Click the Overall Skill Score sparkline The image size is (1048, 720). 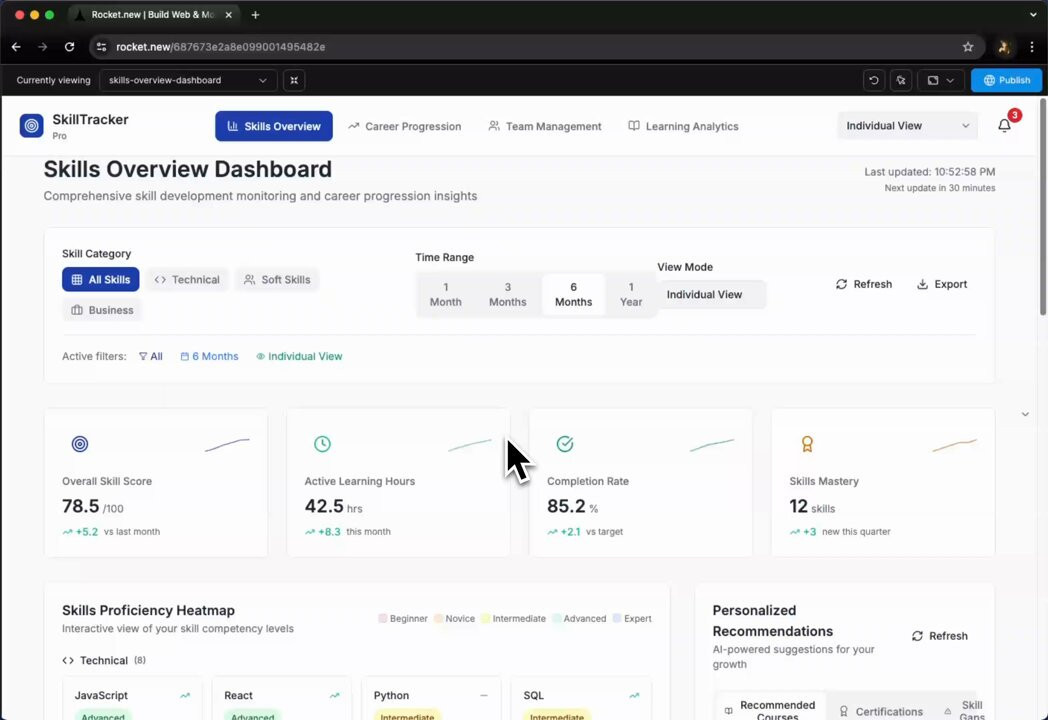[227, 445]
